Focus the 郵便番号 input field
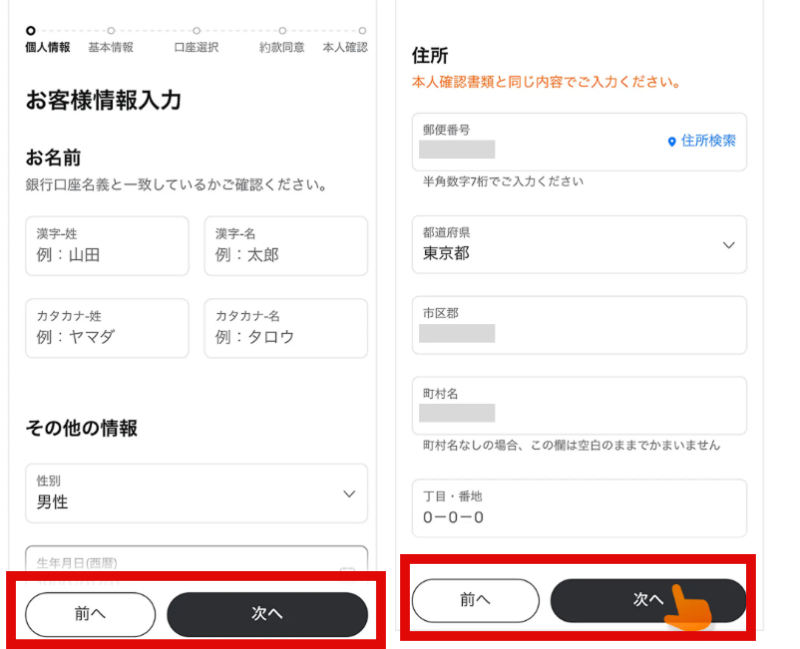 click(579, 142)
